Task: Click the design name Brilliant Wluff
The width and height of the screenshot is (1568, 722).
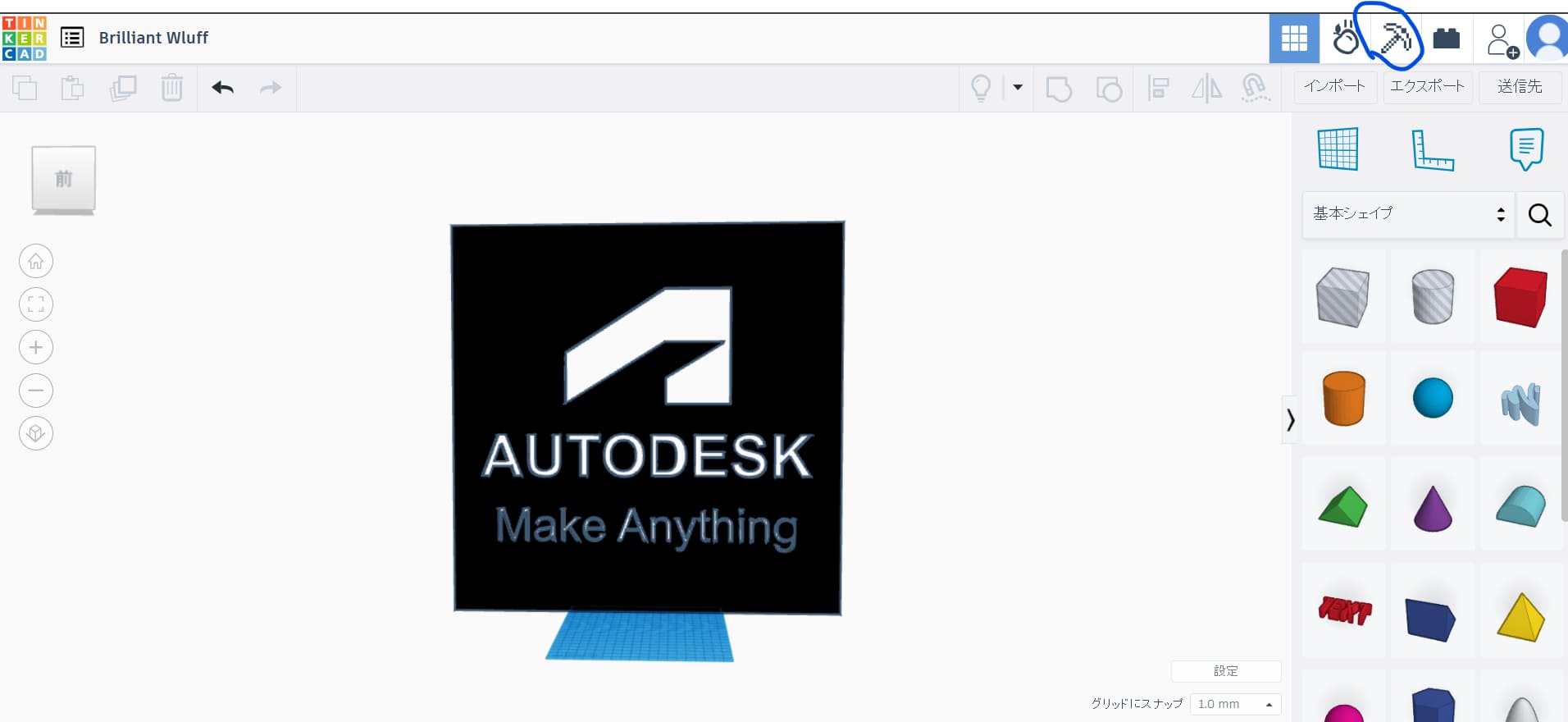Action: click(153, 38)
